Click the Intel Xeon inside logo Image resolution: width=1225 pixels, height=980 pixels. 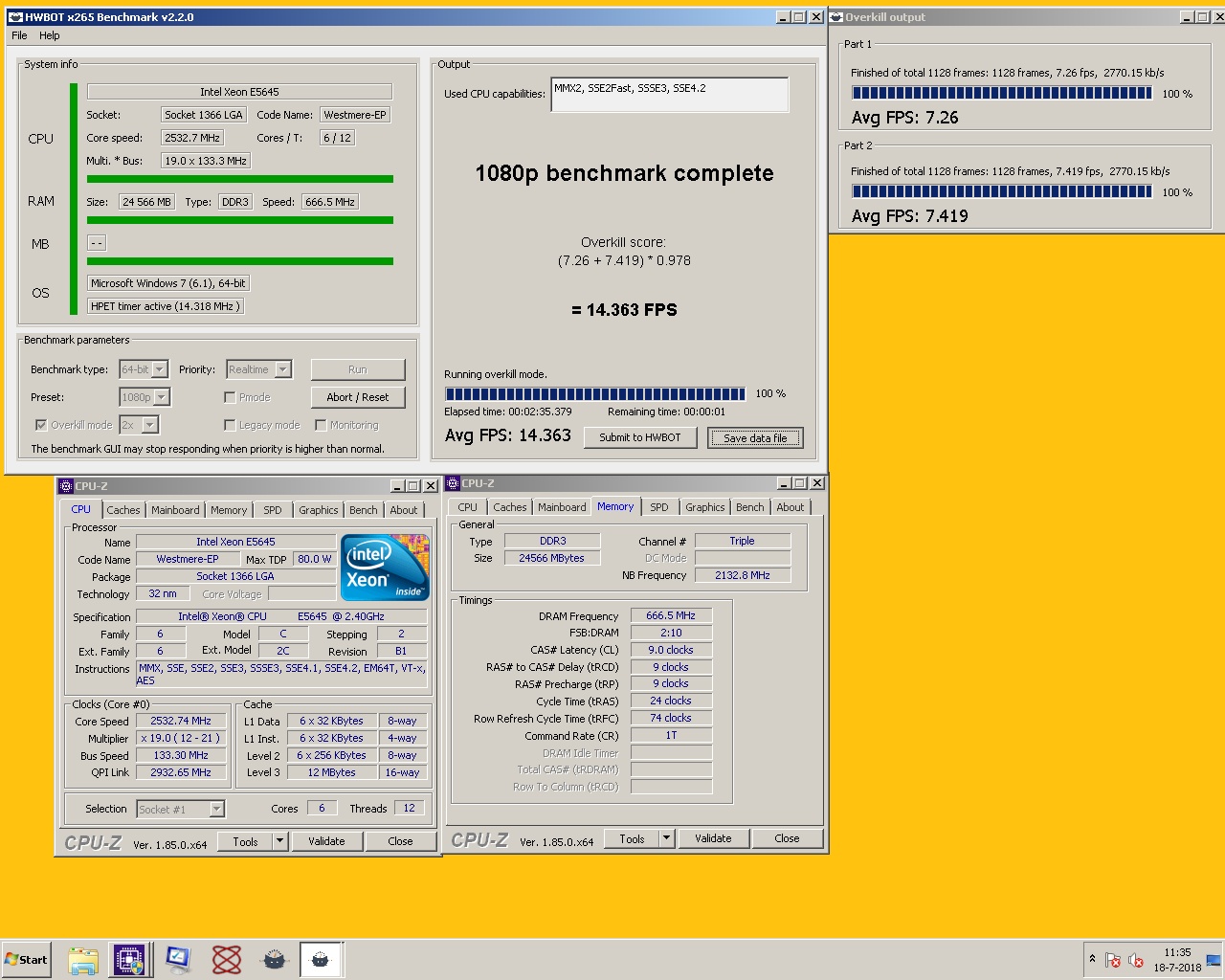click(x=386, y=567)
